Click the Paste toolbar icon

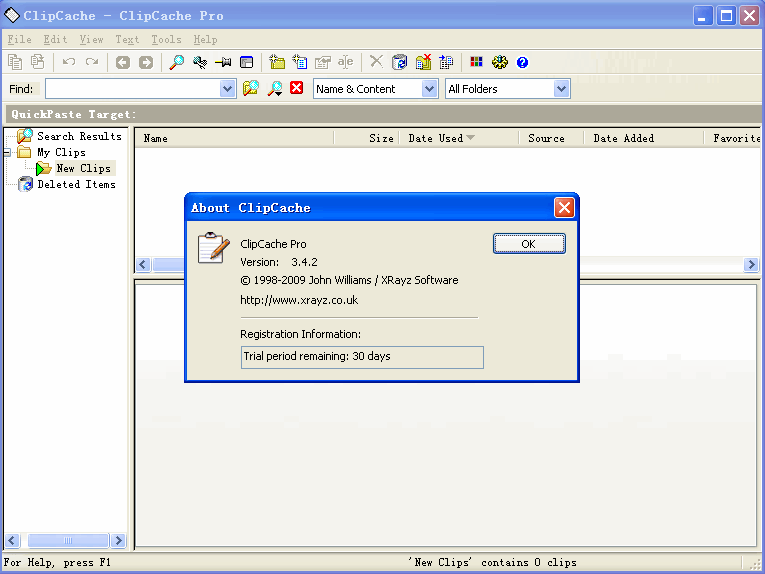[38, 62]
